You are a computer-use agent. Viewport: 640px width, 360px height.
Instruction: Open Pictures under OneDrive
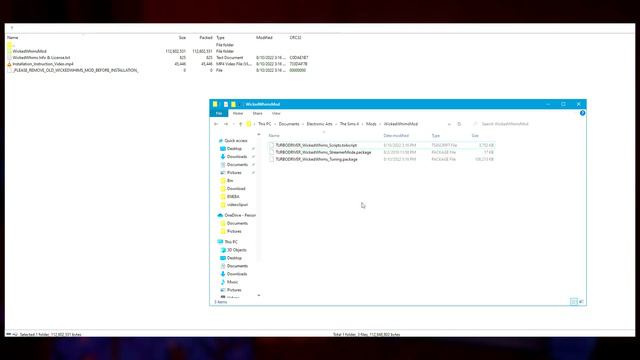pos(234,231)
